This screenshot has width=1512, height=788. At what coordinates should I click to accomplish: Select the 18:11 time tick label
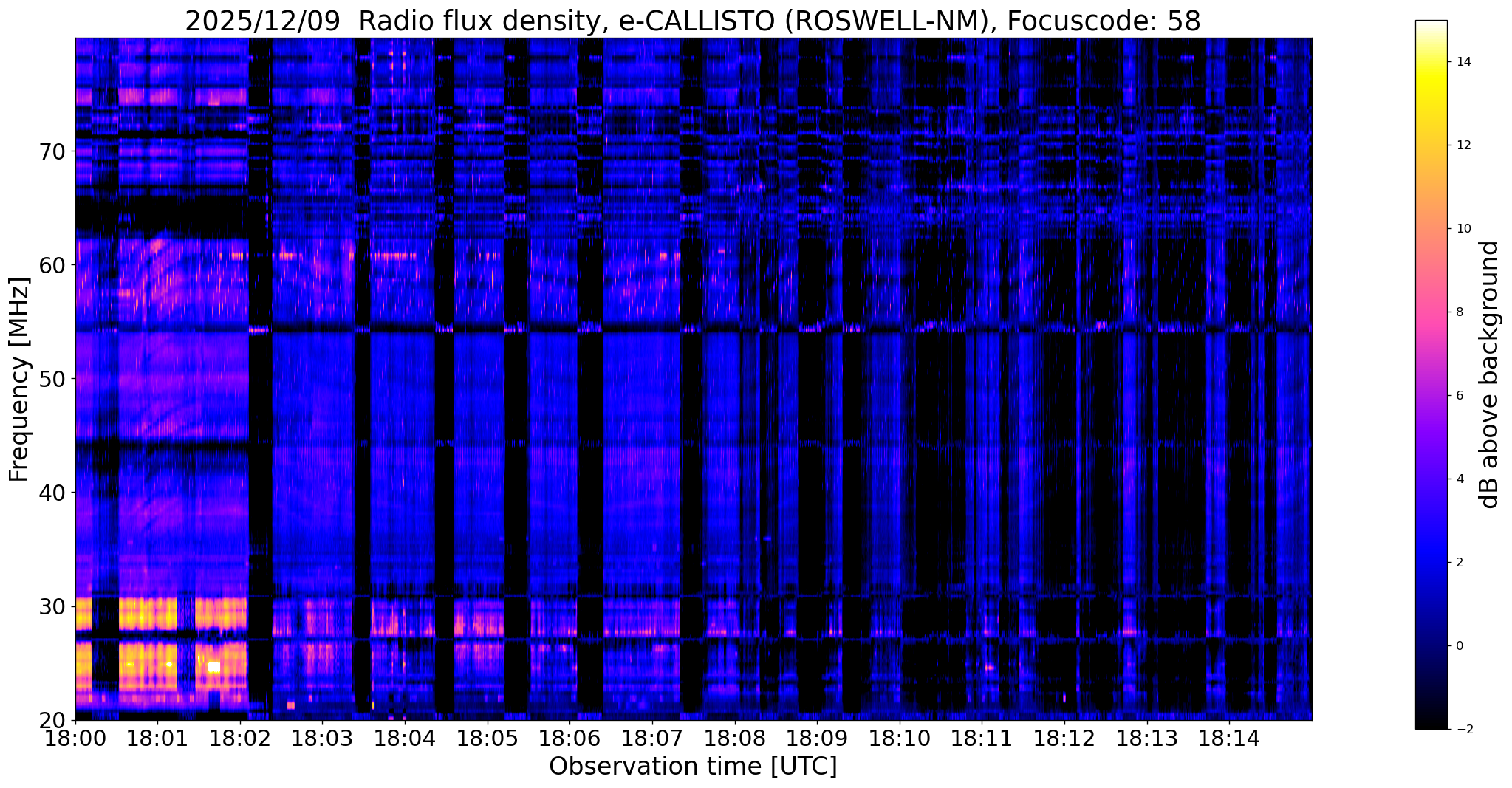coord(982,737)
